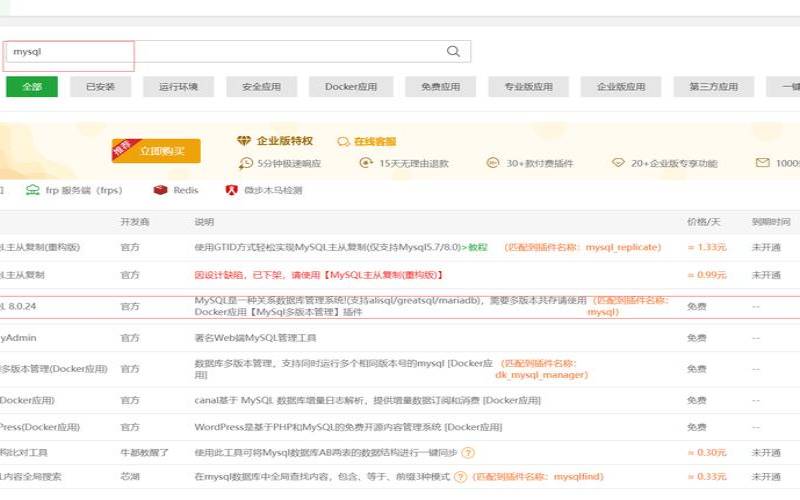Viewport: 800px width, 500px height.
Task: Click the help icon after 一键同步
Action: 467,453
